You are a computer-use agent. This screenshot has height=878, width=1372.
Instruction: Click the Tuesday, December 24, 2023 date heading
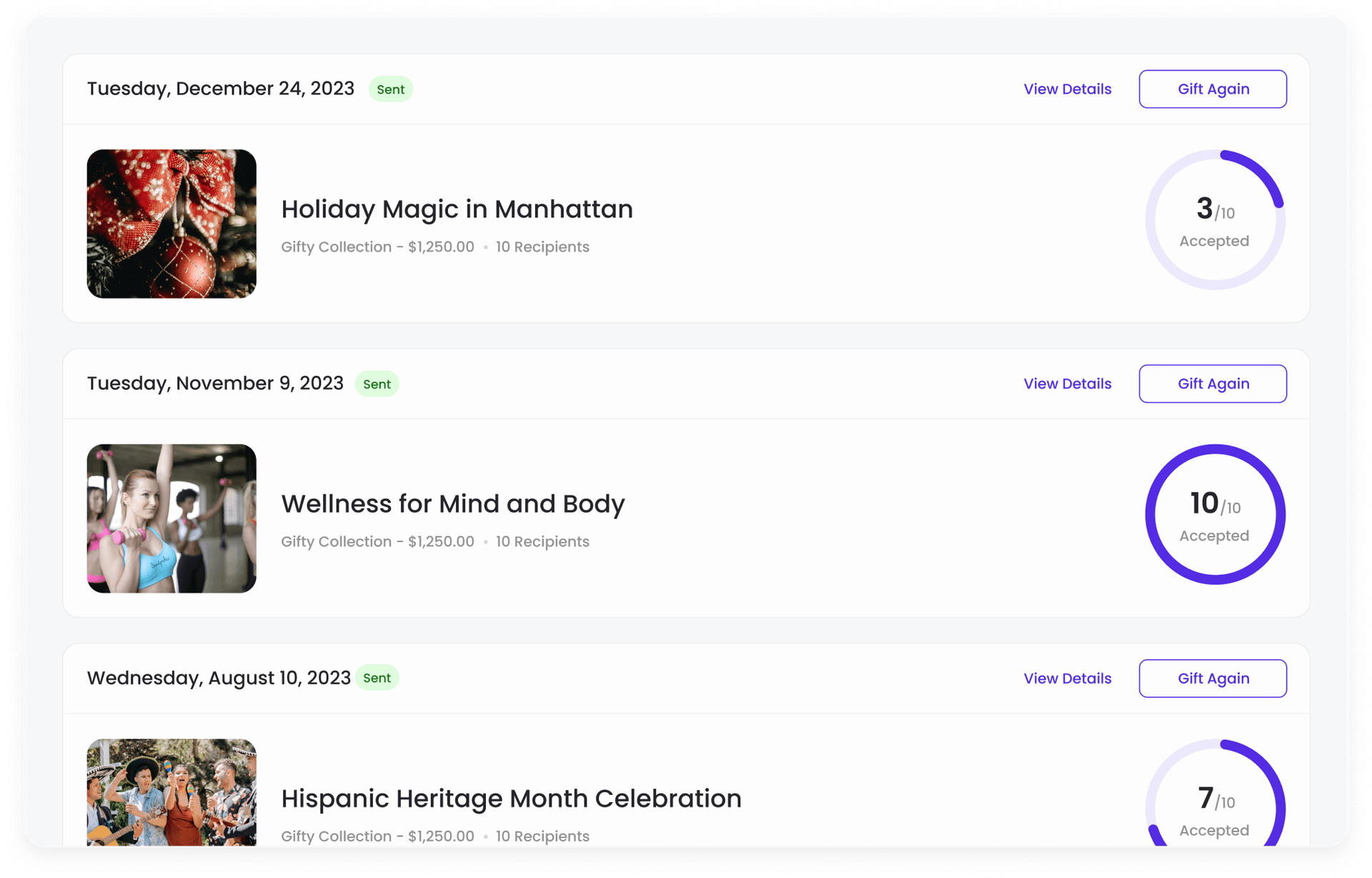tap(220, 89)
